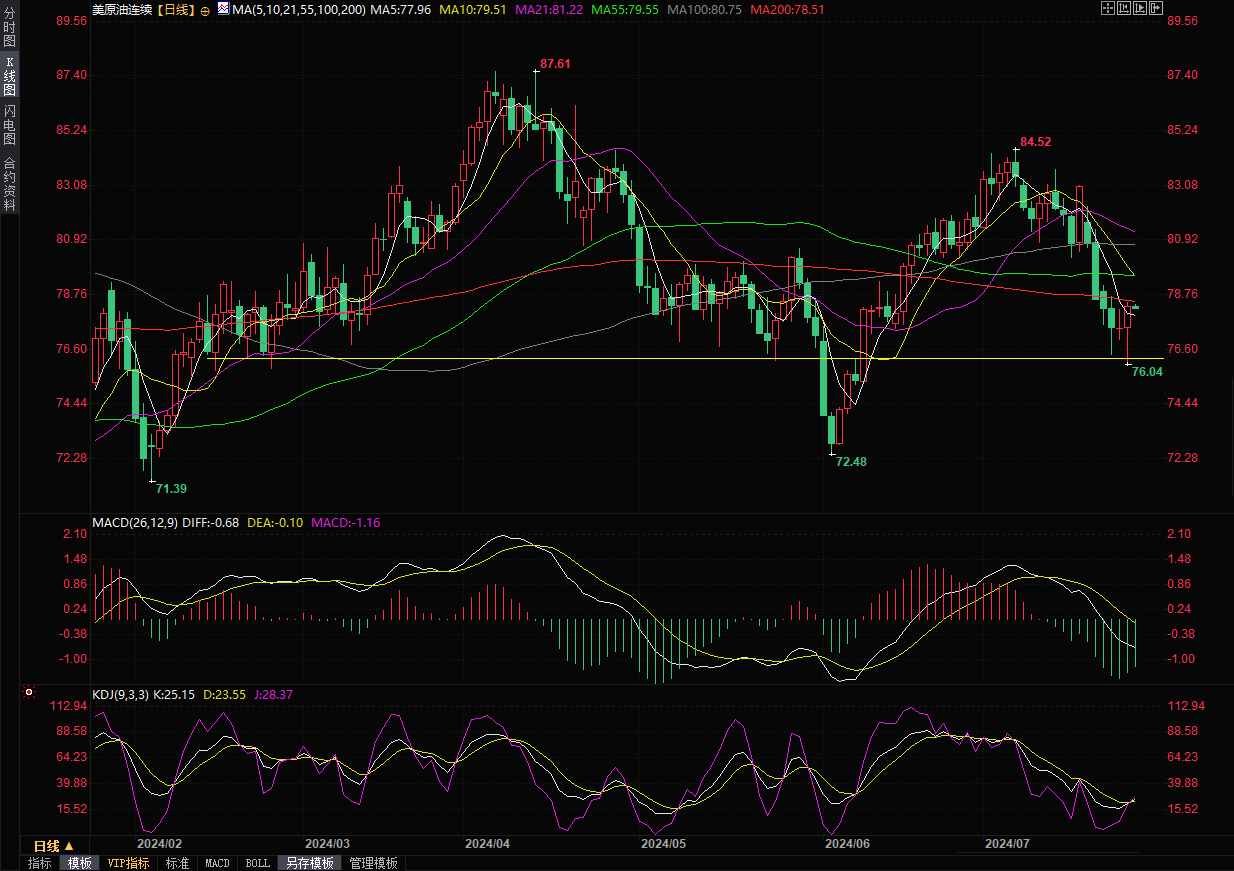This screenshot has width=1234, height=871.
Task: Apply the 标准 template
Action: (x=177, y=863)
